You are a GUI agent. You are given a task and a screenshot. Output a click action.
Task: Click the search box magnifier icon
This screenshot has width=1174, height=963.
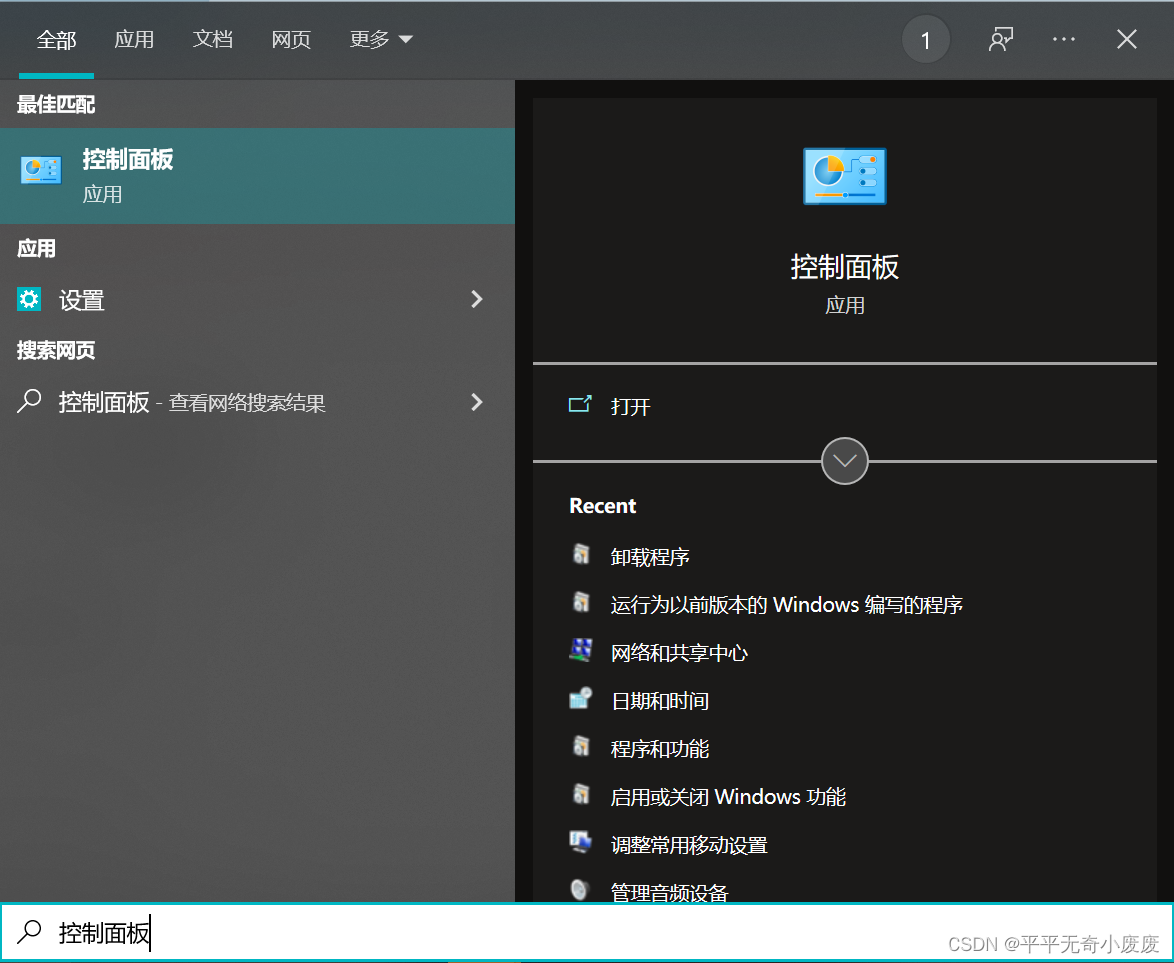coord(30,932)
